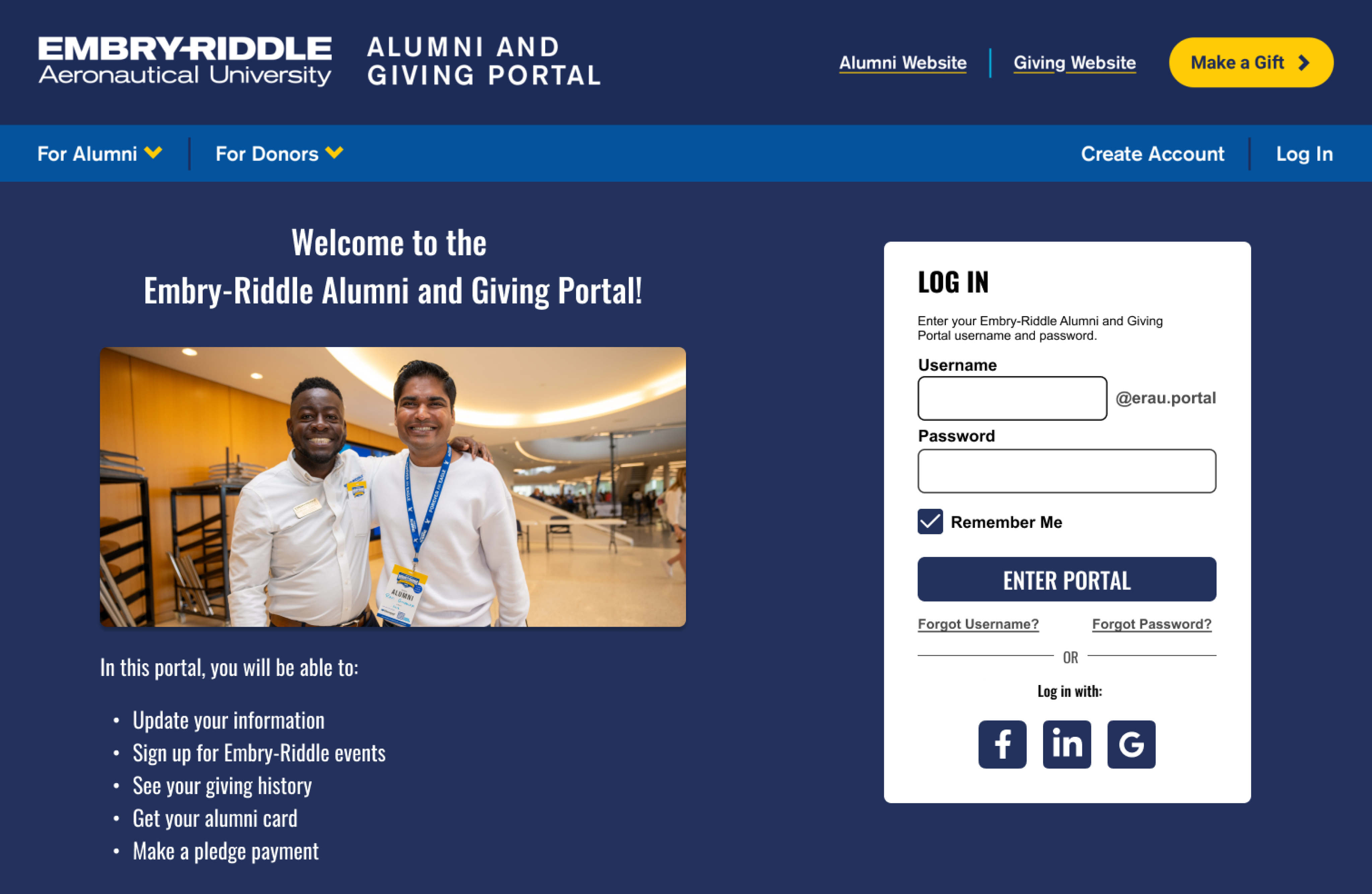1372x894 pixels.
Task: Click the Embry-Riddle Aeronautical University logo
Action: (185, 62)
